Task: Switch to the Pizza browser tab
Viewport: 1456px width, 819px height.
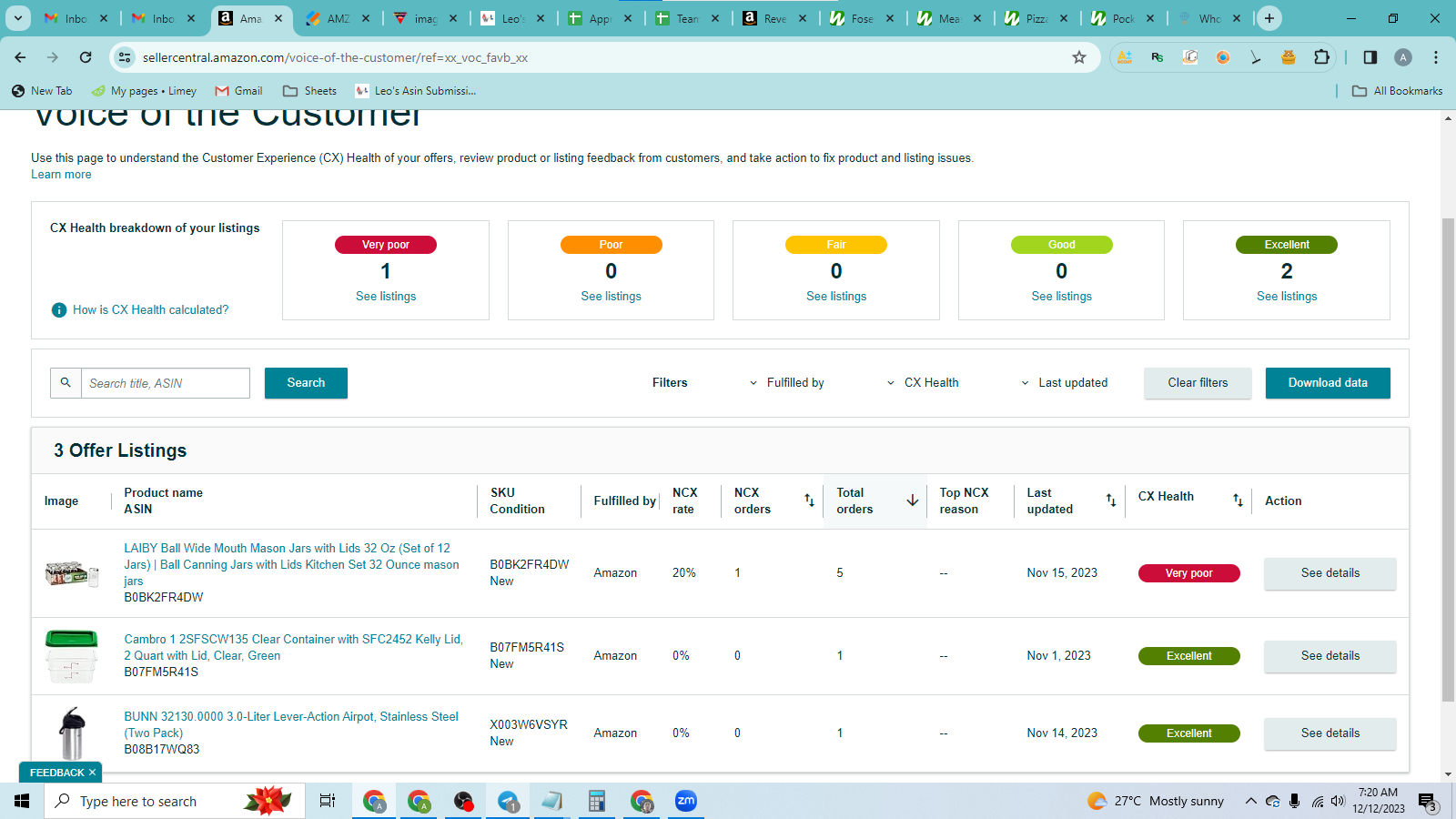Action: 1036,18
